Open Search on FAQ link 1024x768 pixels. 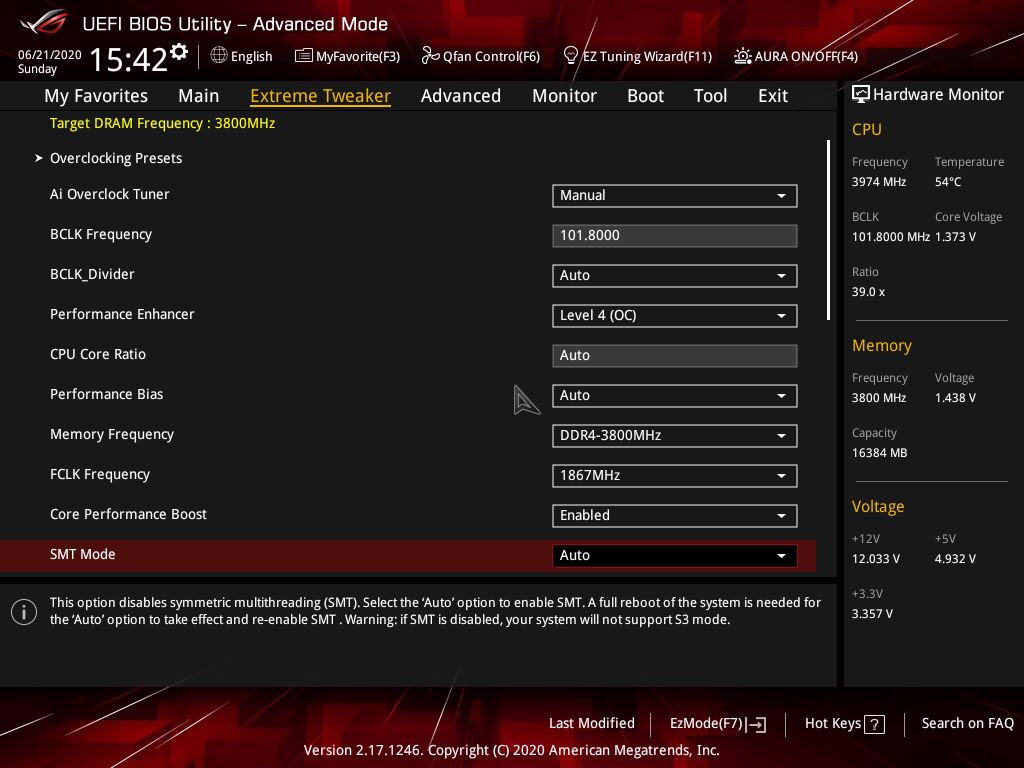(967, 724)
